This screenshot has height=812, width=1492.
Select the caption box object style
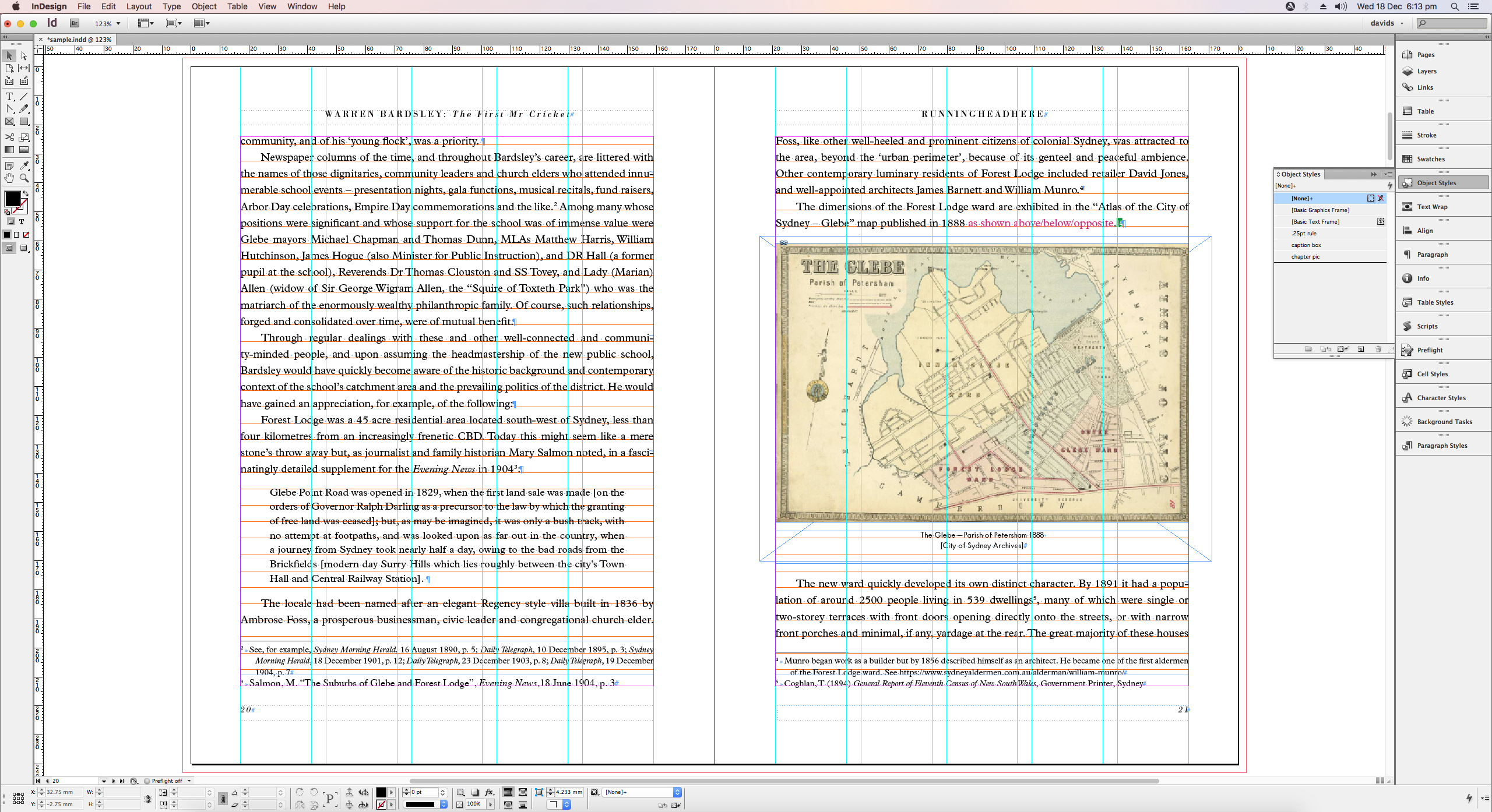(1305, 245)
